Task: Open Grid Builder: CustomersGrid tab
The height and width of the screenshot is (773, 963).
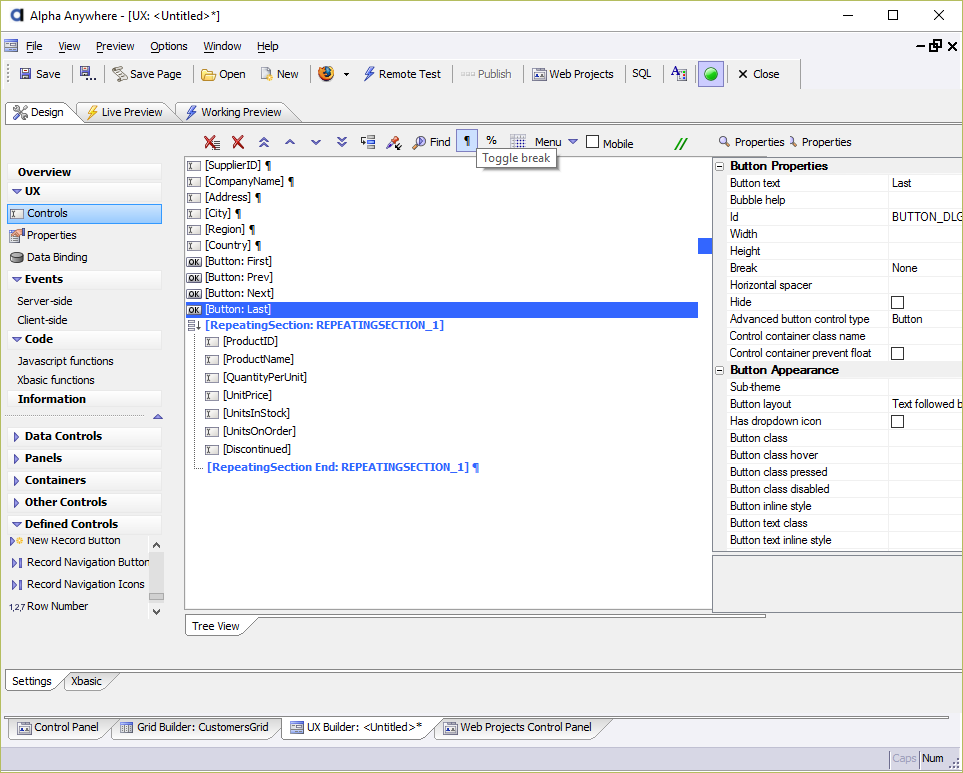Action: coord(195,728)
